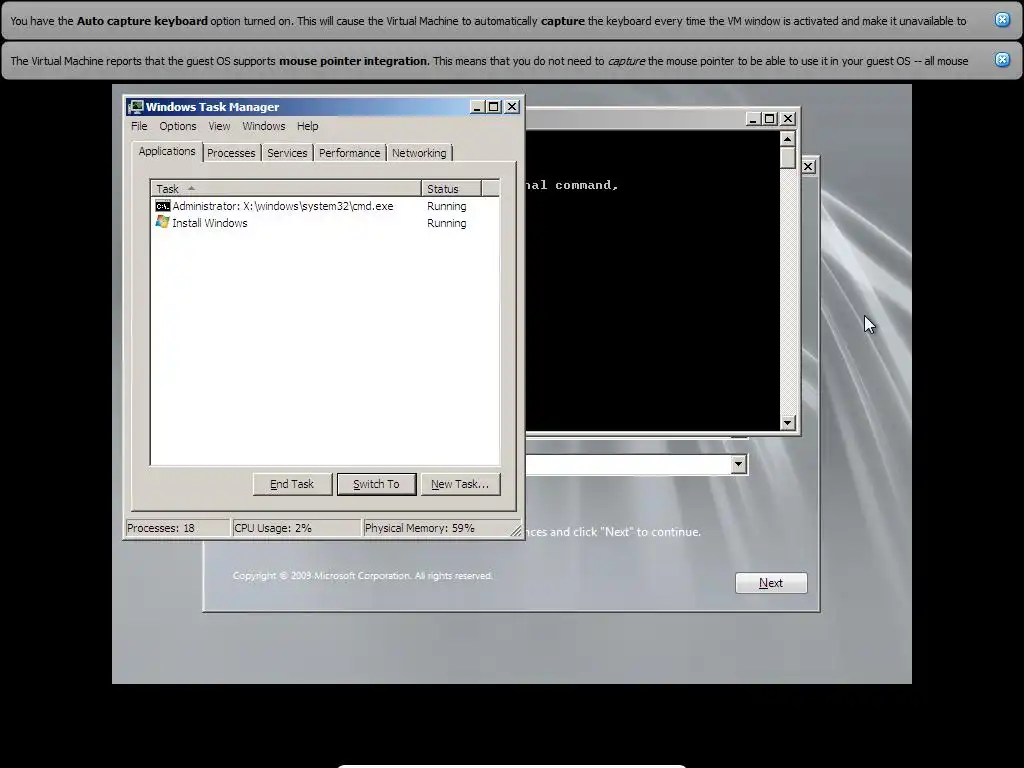Dismiss the mouse pointer integration notification
The width and height of the screenshot is (1024, 768).
(x=1002, y=59)
